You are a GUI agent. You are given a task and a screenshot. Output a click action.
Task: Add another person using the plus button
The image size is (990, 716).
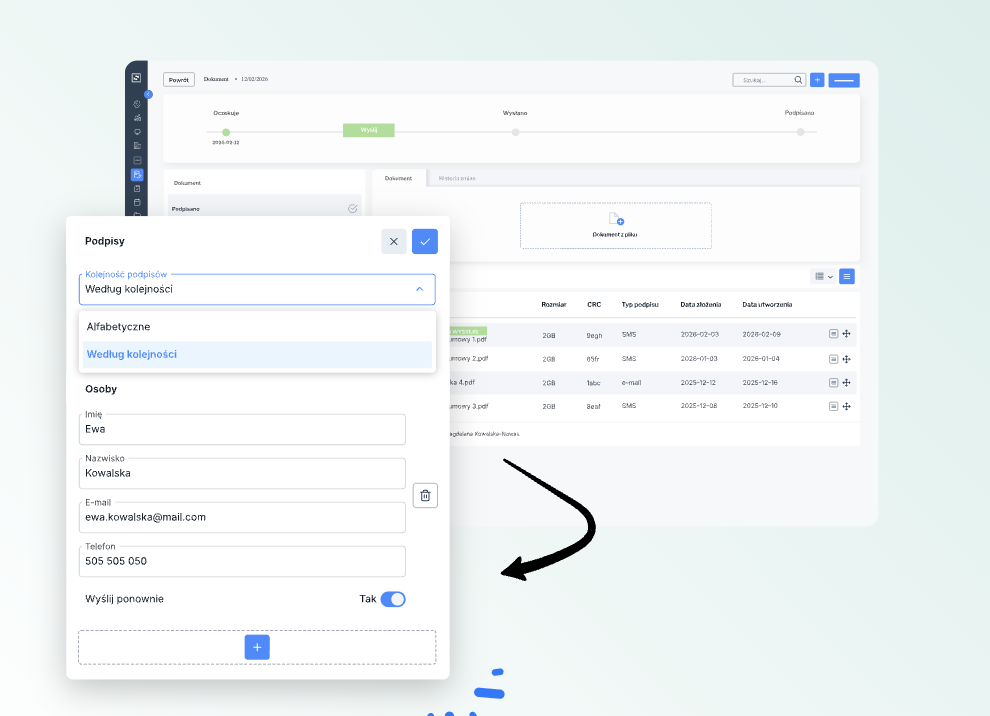tap(257, 647)
